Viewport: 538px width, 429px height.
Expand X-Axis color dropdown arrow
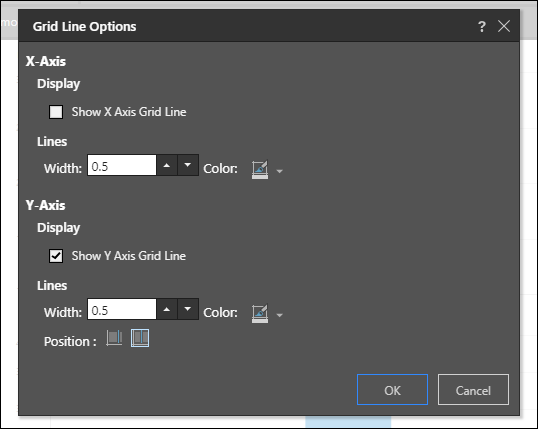(x=280, y=171)
